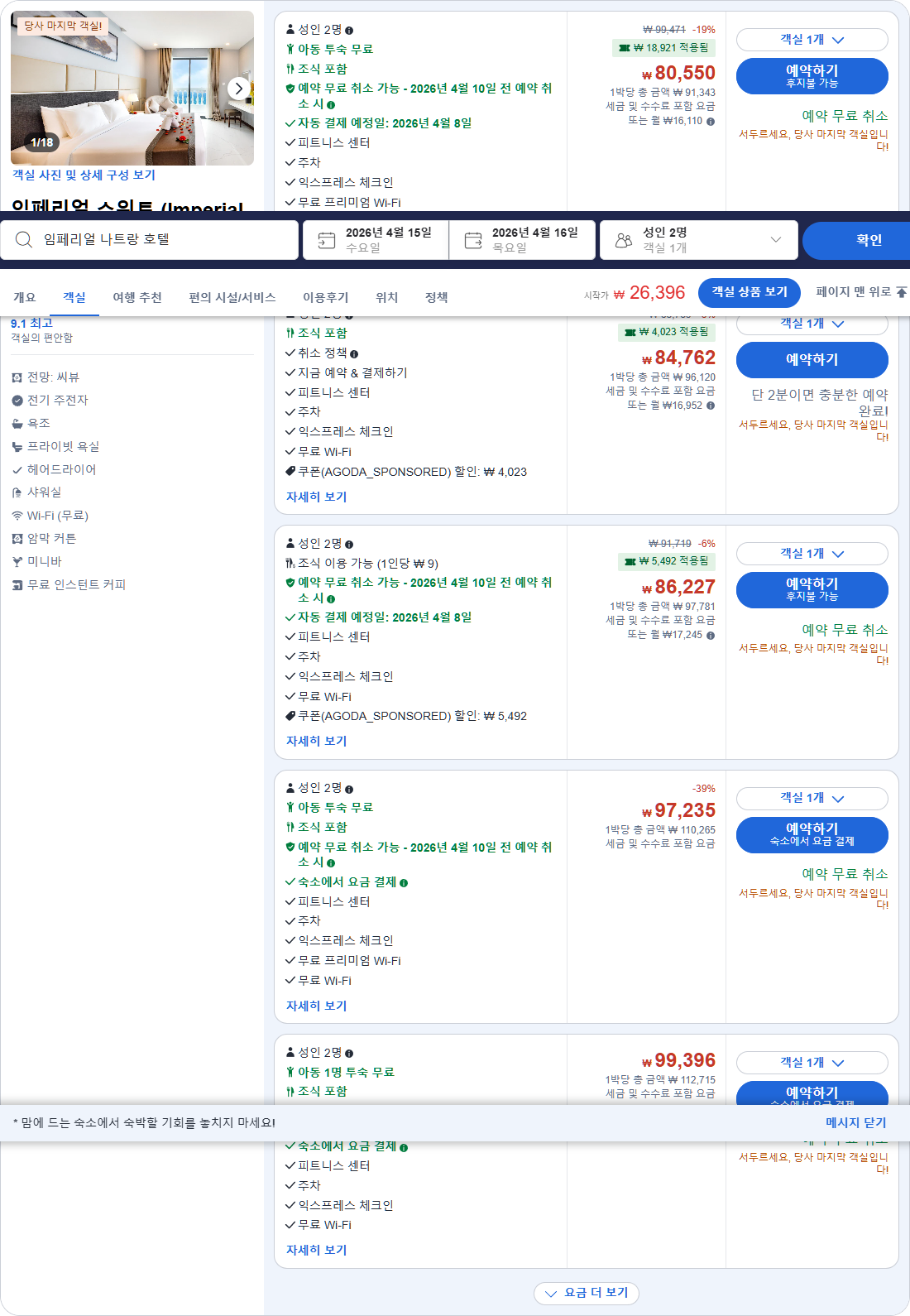This screenshot has width=910, height=1316.
Task: Dismiss banner with 메시지 닫기
Action: [x=856, y=1123]
